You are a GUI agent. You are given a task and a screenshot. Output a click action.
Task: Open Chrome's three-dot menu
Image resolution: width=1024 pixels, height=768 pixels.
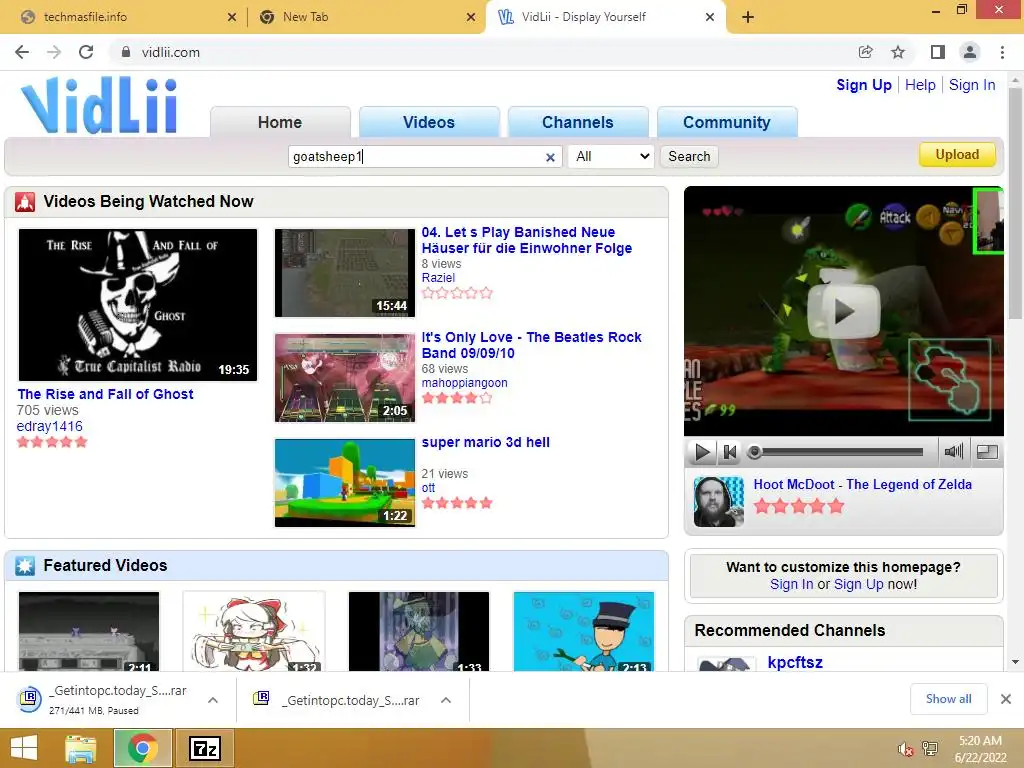click(1002, 52)
